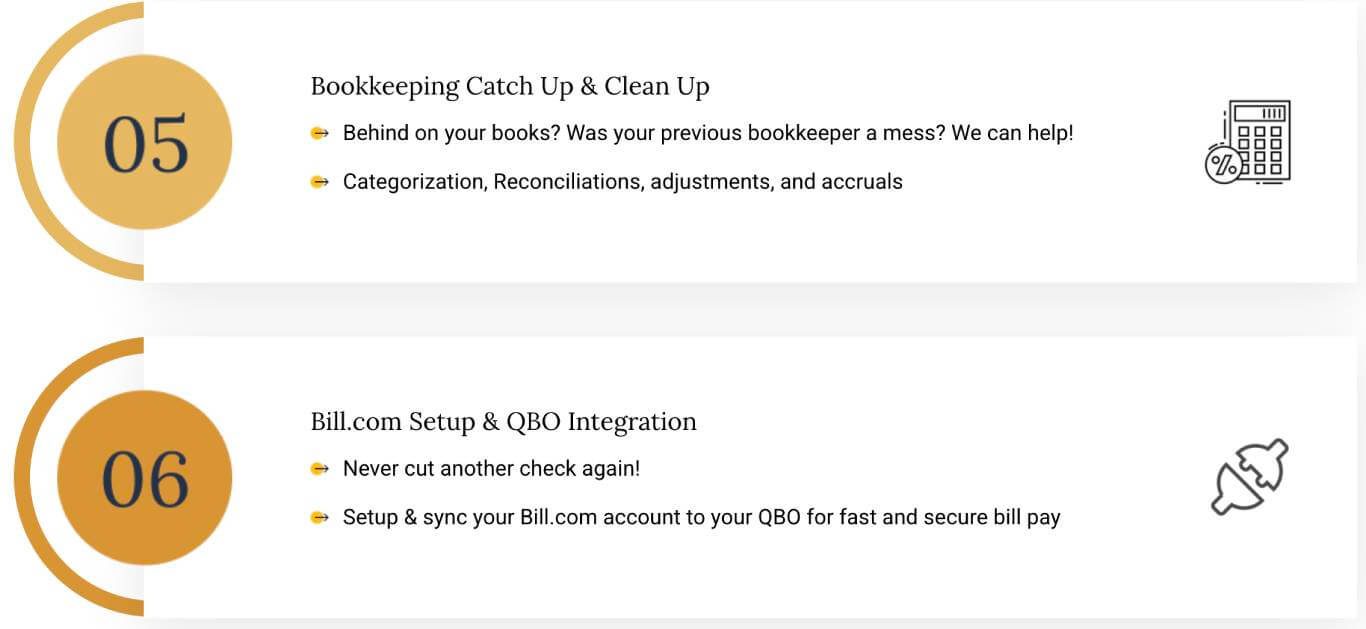This screenshot has height=629, width=1366.
Task: Click the bullet arrow beside "Setup & sync"
Action: (320, 517)
